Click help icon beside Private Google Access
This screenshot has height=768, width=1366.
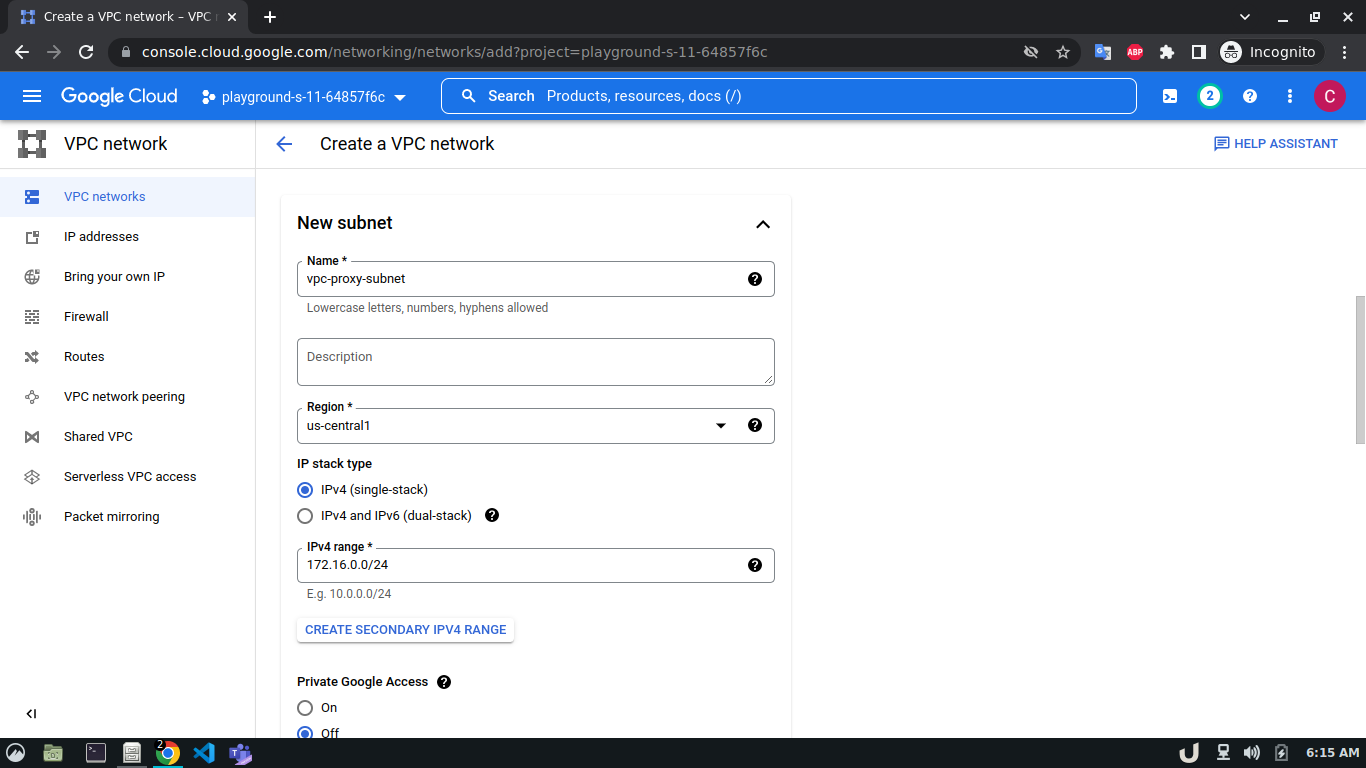click(x=444, y=682)
